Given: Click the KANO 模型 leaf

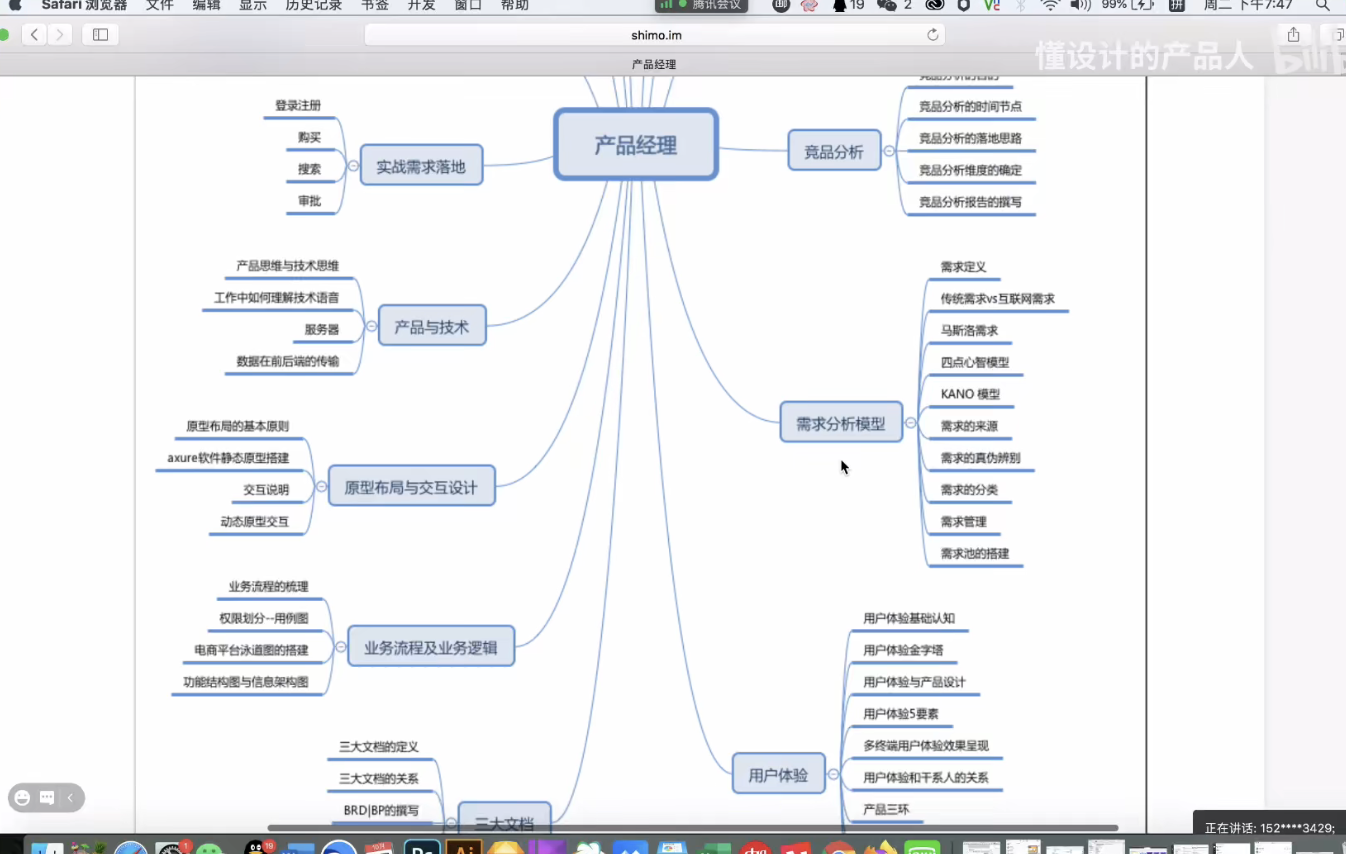Looking at the screenshot, I should tap(970, 394).
